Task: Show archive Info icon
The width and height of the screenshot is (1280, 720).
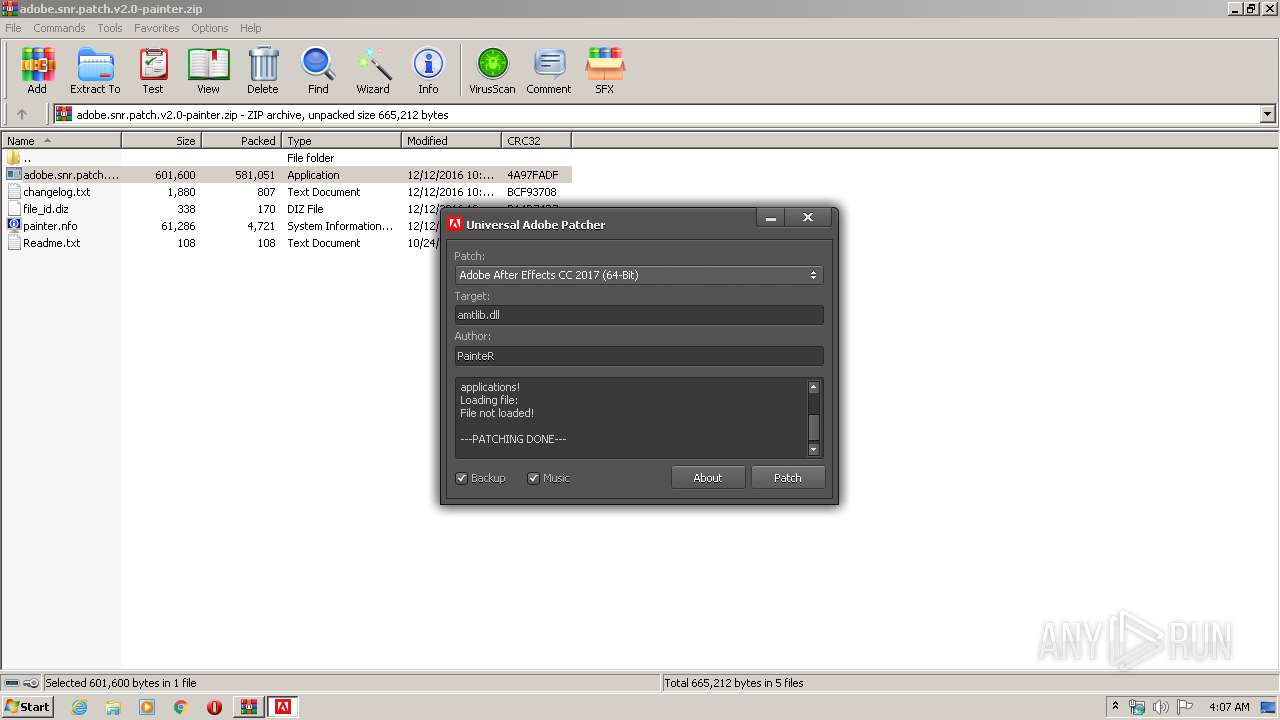Action: coord(428,70)
